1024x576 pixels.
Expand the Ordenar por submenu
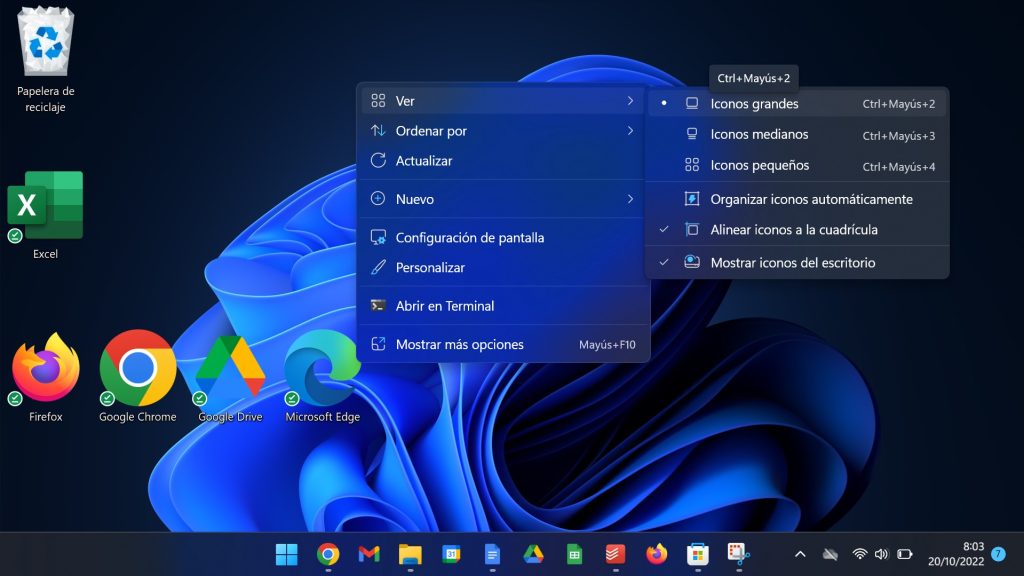[x=503, y=131]
